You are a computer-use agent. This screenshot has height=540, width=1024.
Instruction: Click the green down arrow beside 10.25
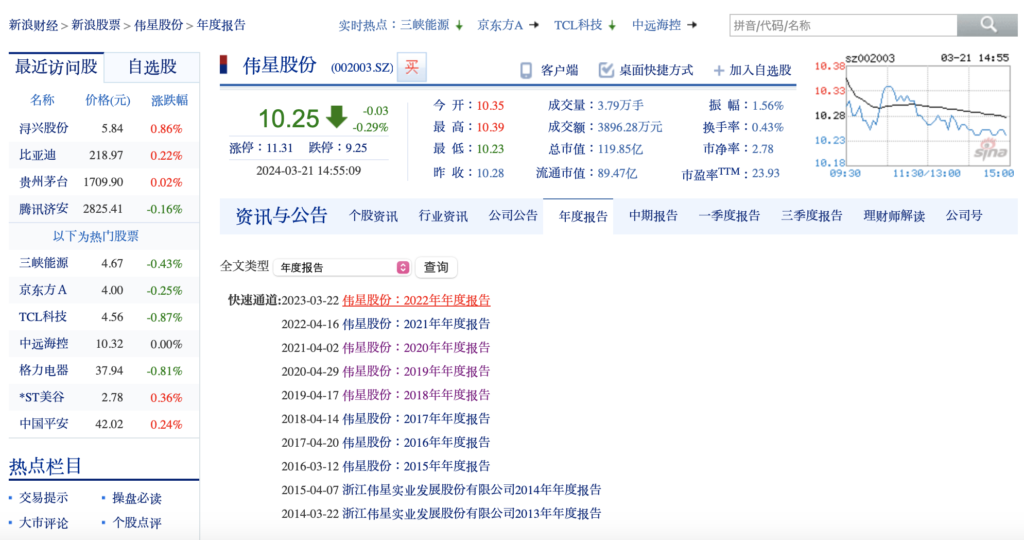tap(336, 118)
